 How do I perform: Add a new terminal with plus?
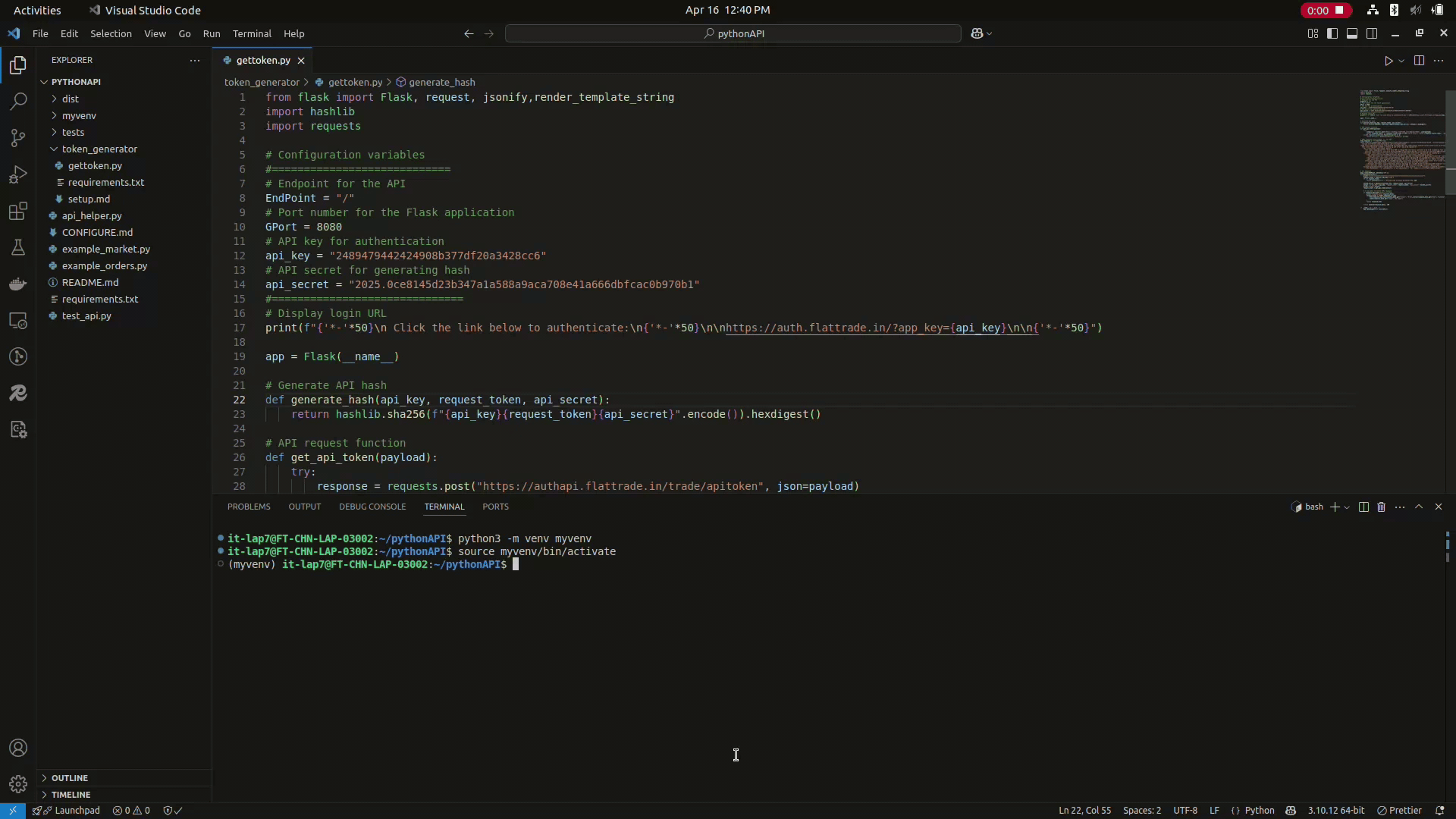[x=1335, y=507]
